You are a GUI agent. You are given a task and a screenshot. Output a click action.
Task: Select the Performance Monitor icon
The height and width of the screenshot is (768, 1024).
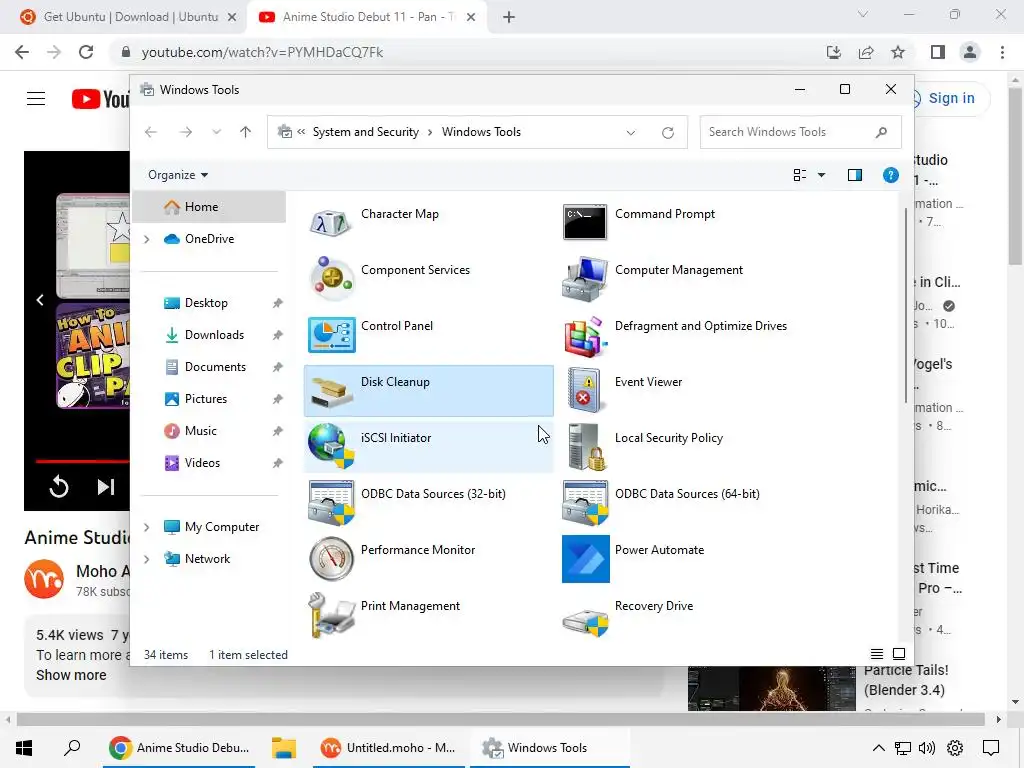pos(331,558)
